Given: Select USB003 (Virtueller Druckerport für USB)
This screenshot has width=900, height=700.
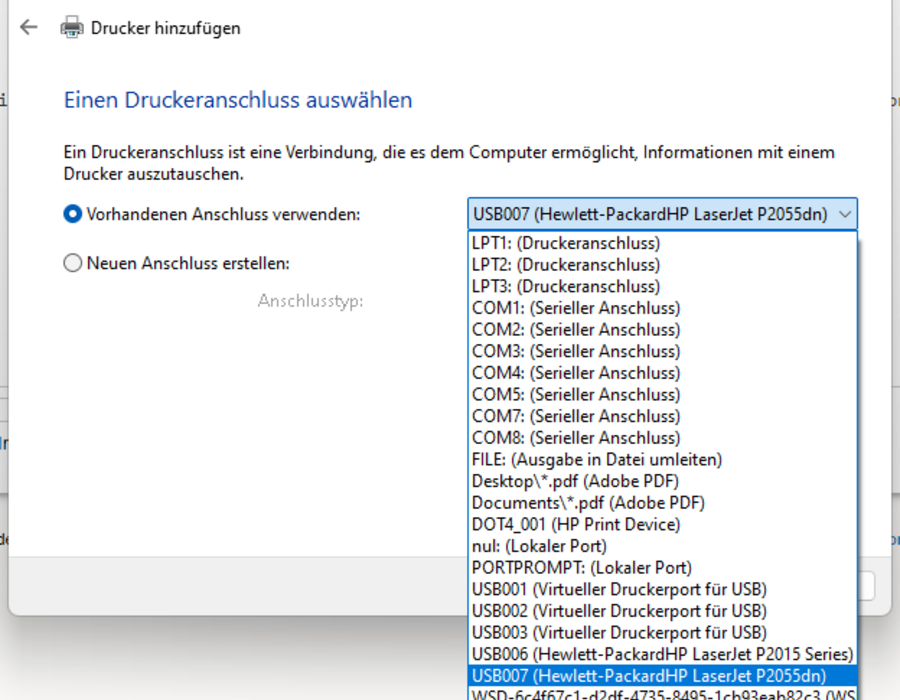Looking at the screenshot, I should click(663, 632).
